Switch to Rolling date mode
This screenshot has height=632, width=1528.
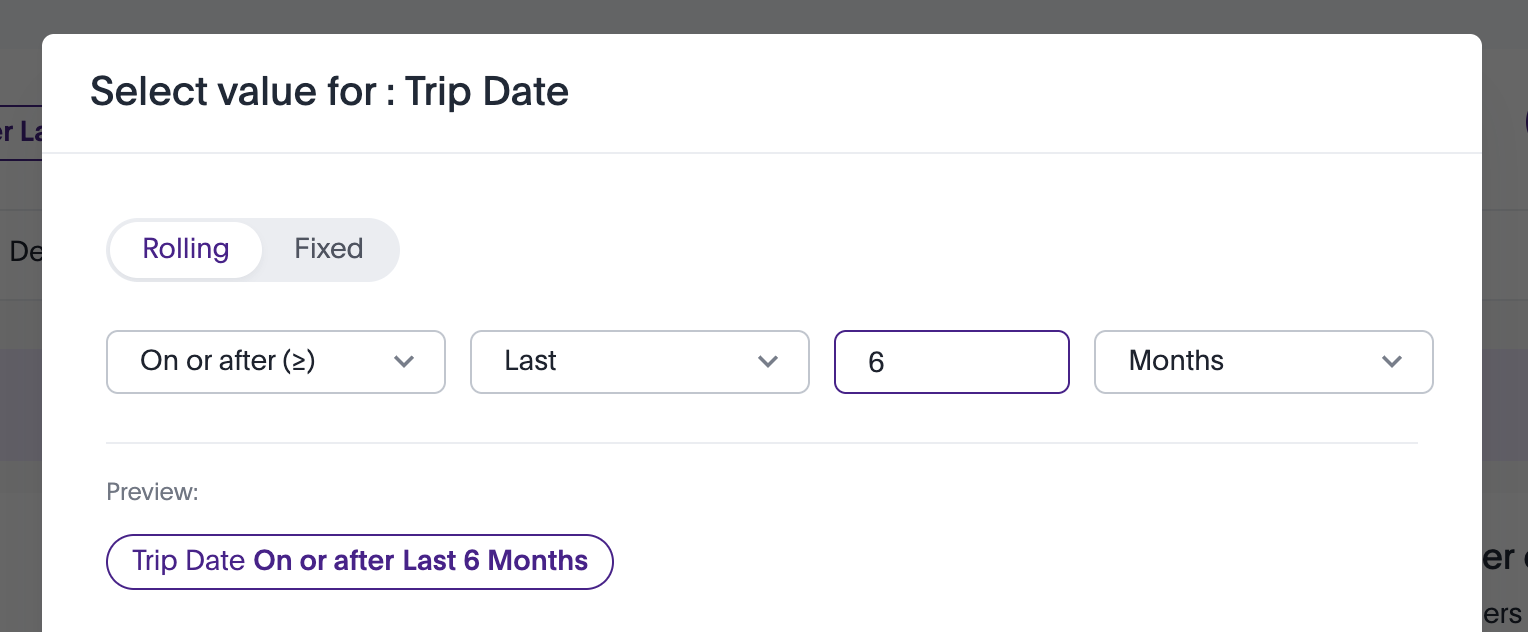[x=186, y=249]
